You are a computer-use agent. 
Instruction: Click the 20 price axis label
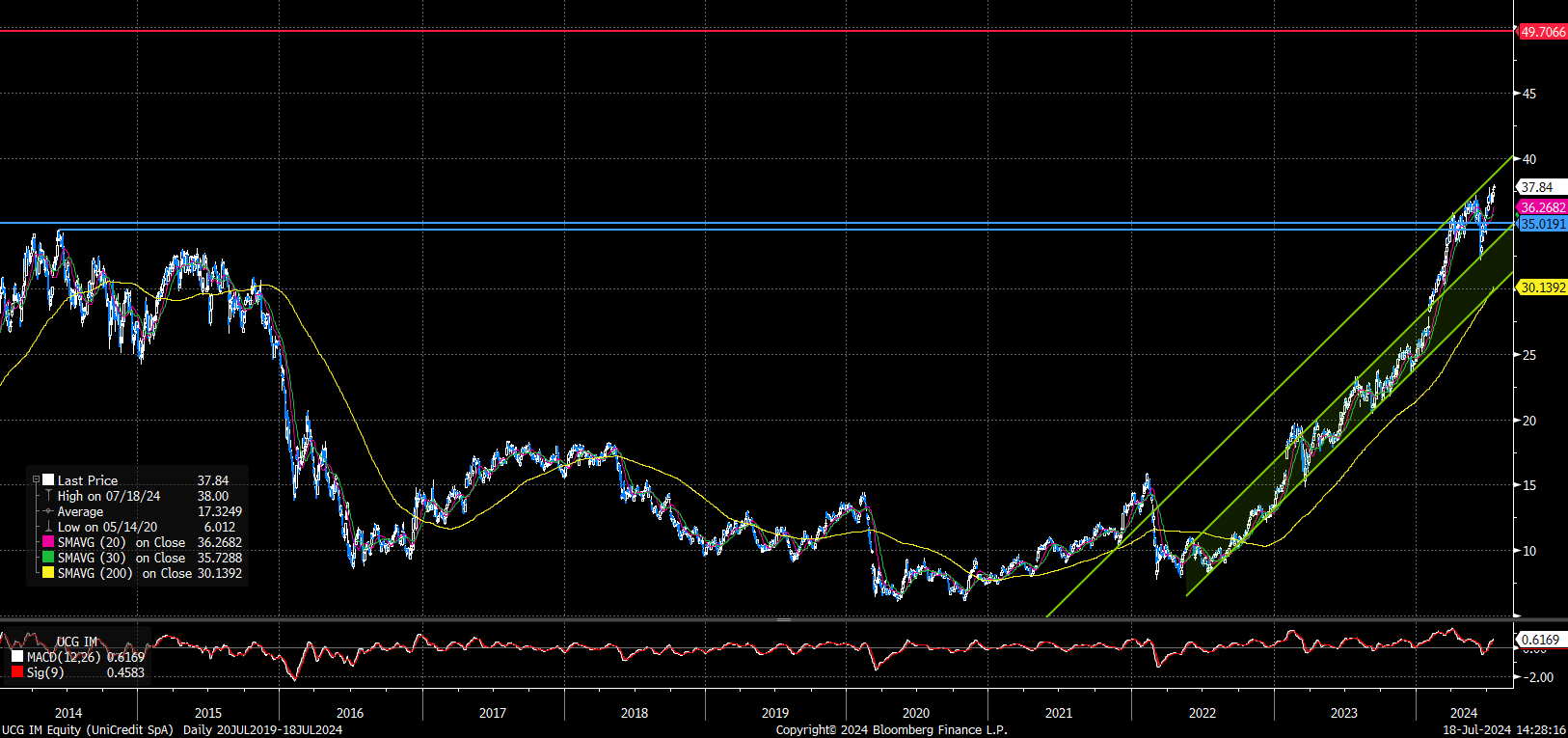(x=1529, y=421)
